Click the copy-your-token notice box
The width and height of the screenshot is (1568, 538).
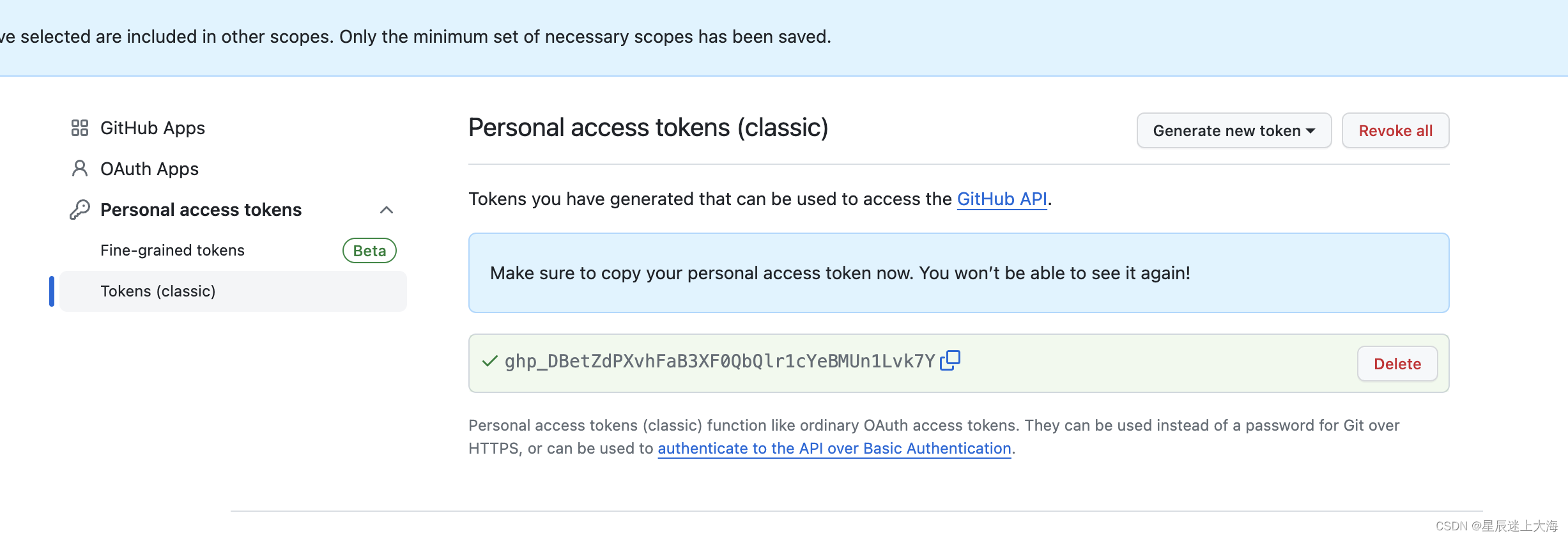(958, 273)
